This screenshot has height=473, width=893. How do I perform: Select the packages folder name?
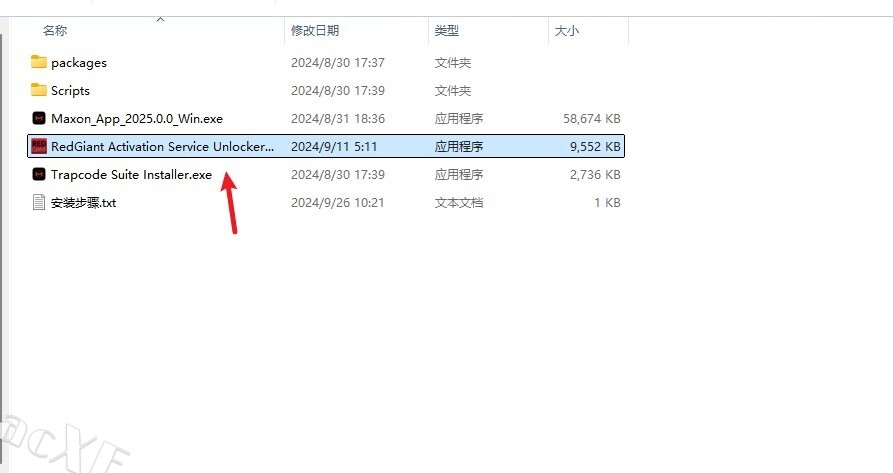click(79, 63)
